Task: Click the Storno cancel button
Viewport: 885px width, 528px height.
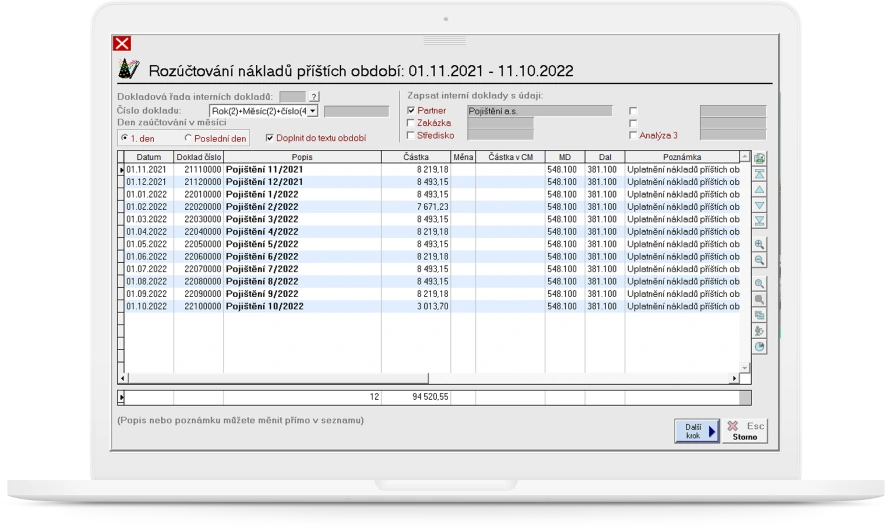Action: [744, 431]
